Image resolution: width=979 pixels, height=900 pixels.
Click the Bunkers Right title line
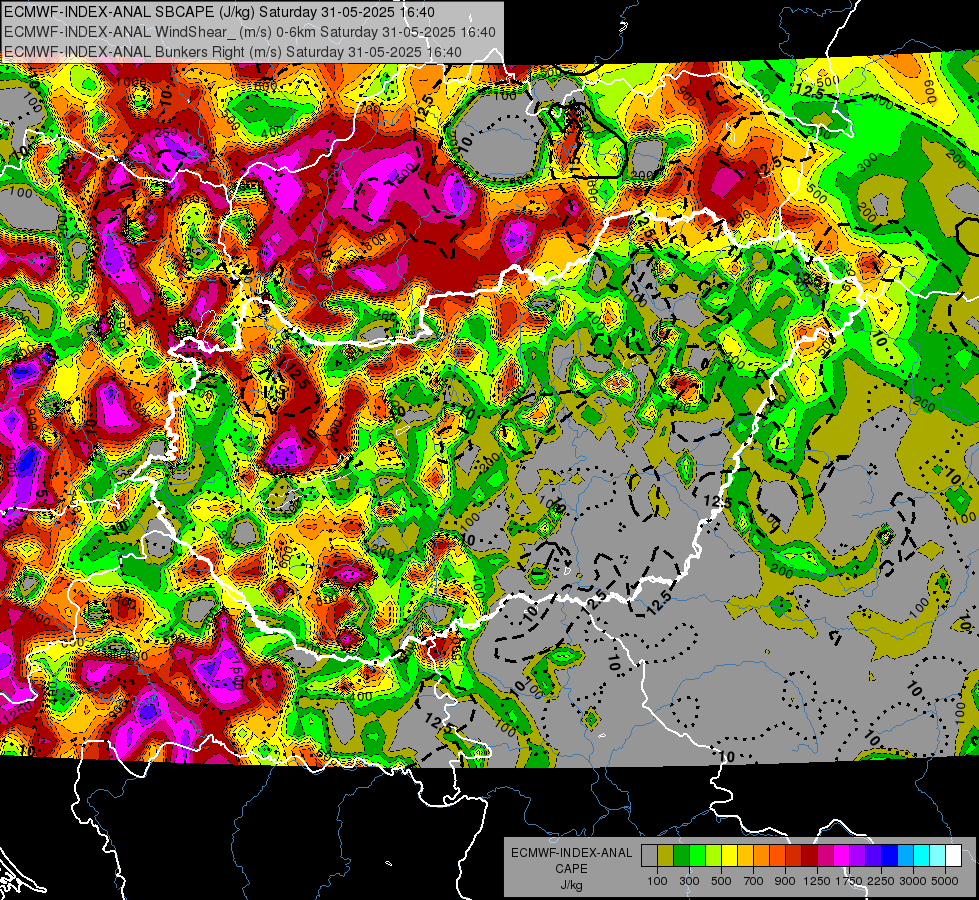pyautogui.click(x=232, y=52)
